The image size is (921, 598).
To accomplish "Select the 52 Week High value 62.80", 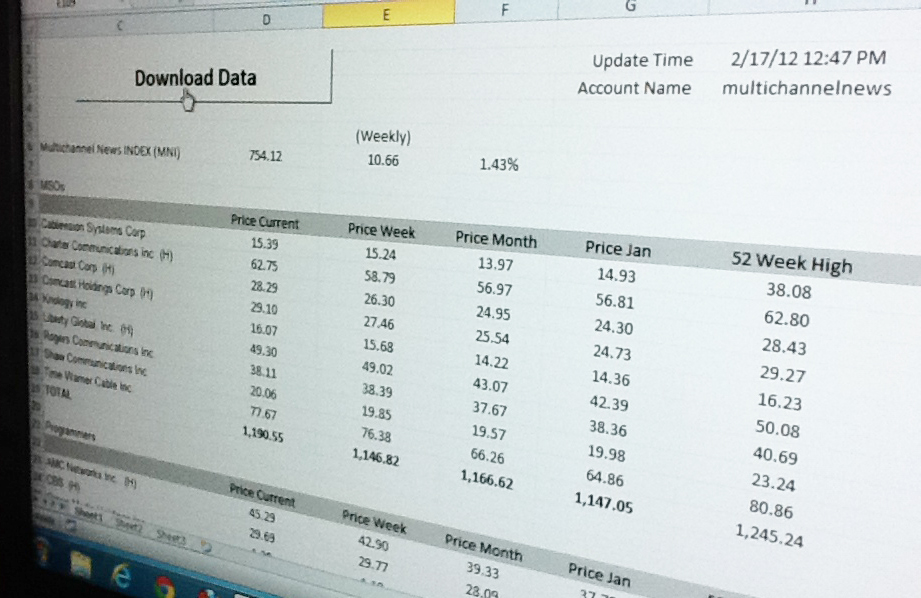I will pos(786,319).
